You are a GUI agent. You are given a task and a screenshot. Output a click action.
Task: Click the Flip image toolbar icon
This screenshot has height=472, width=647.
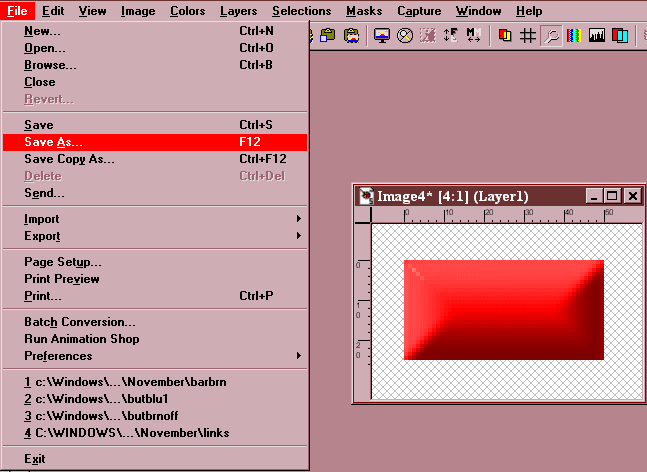tap(451, 35)
